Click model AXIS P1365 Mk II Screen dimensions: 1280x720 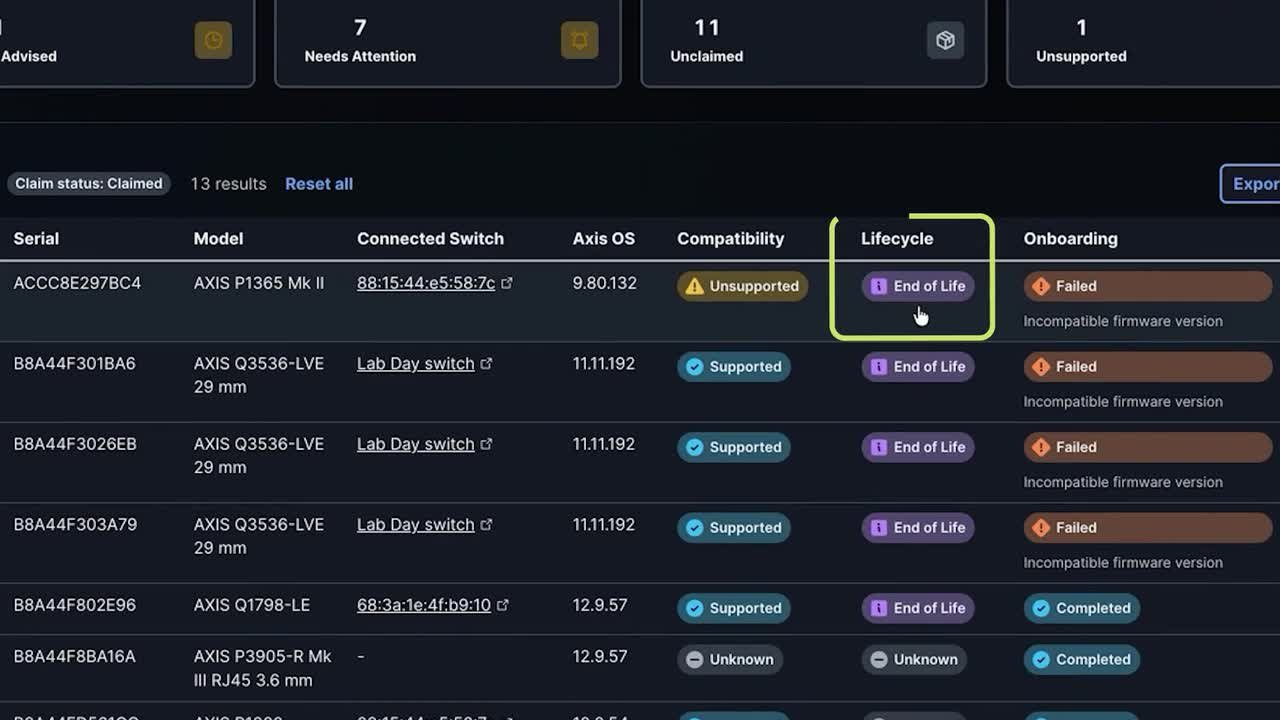pyautogui.click(x=259, y=283)
